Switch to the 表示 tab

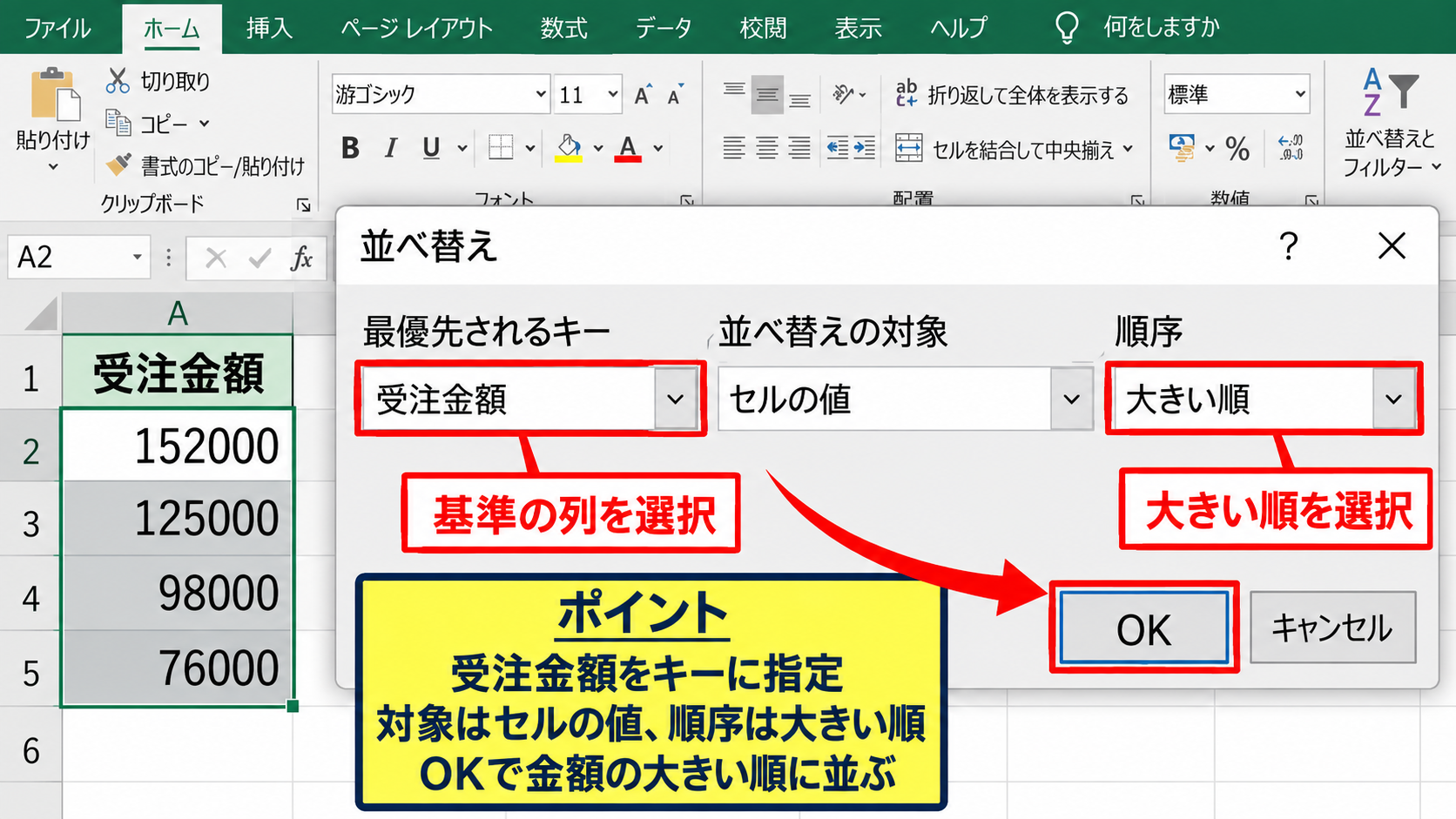[x=858, y=28]
